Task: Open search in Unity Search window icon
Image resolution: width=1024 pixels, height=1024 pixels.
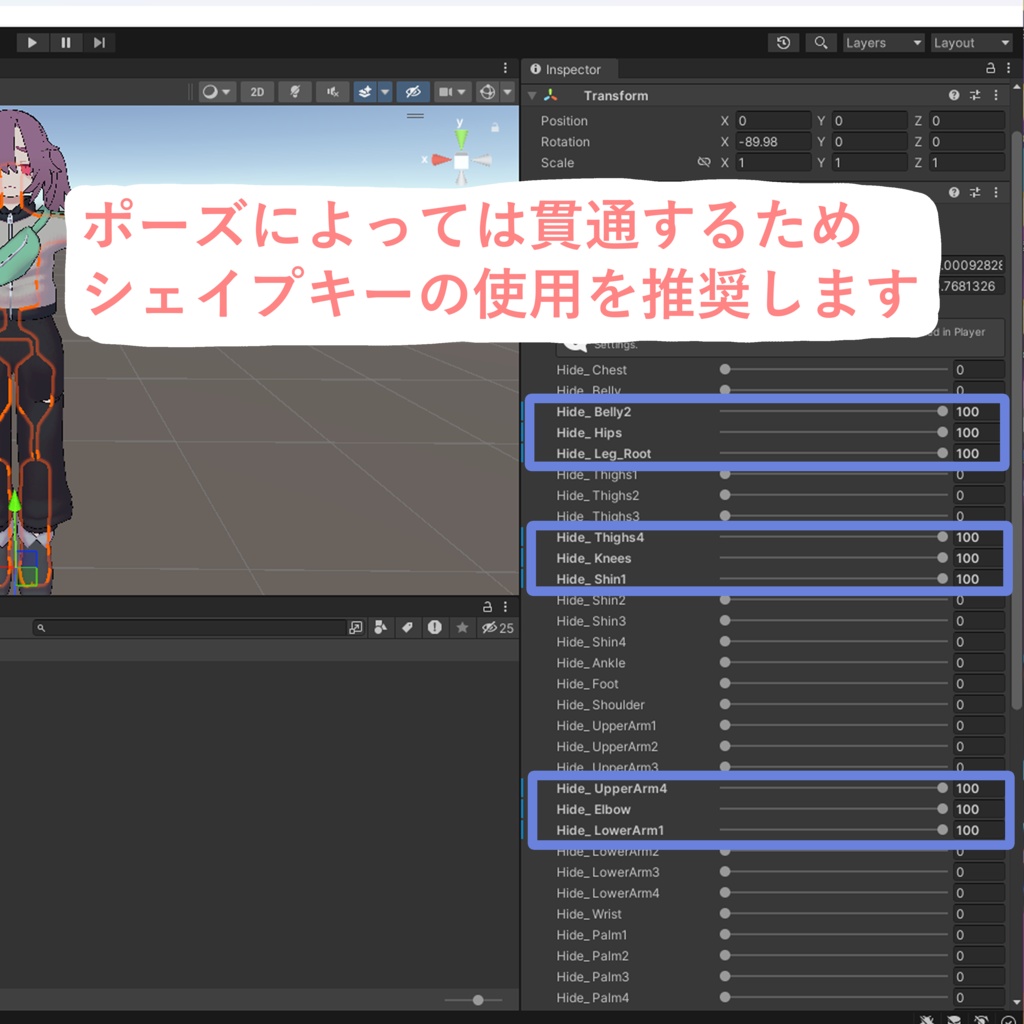Action: click(x=355, y=628)
